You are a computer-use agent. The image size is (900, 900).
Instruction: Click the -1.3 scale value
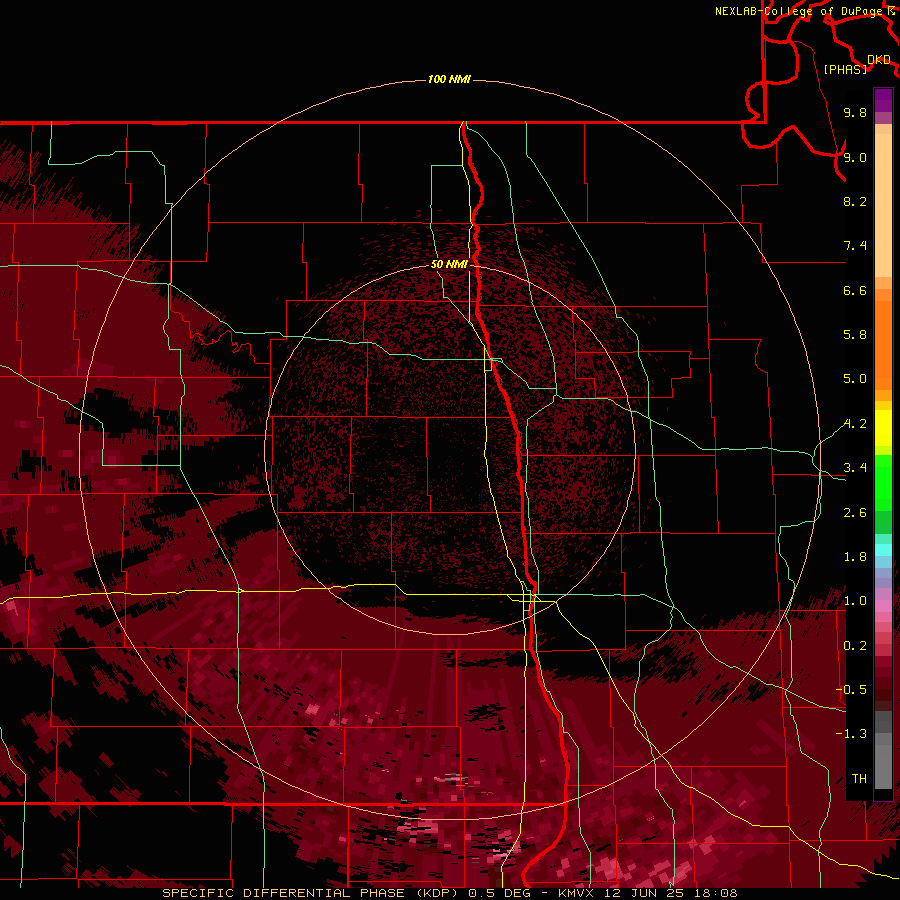(851, 734)
